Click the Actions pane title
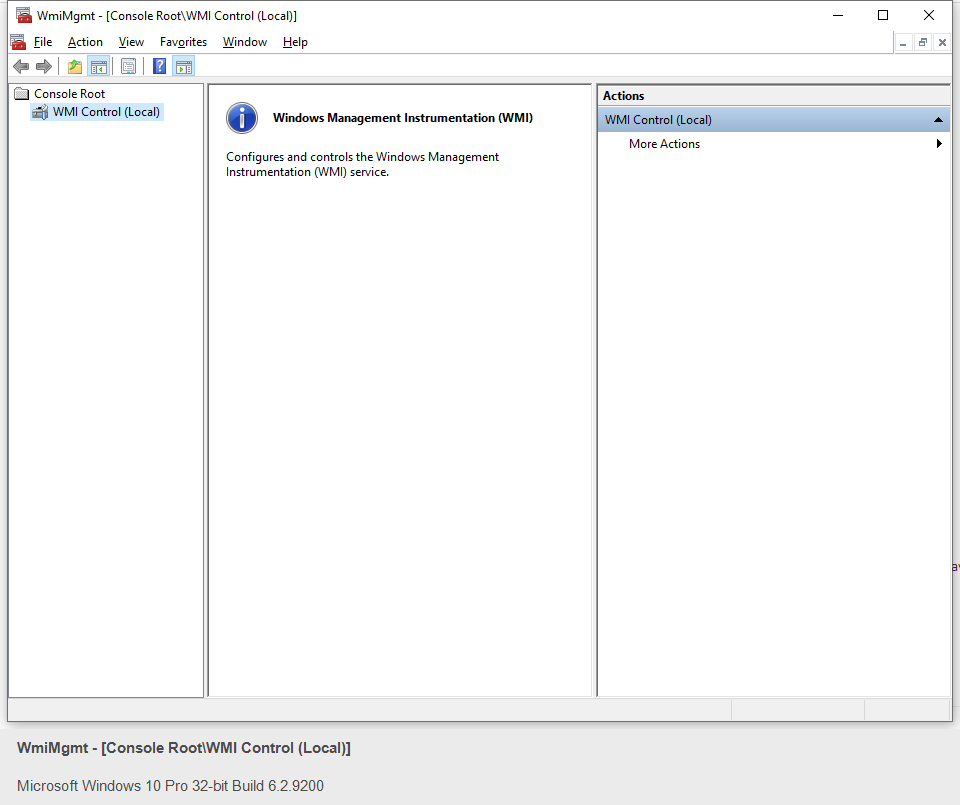The image size is (960, 805). 623,95
